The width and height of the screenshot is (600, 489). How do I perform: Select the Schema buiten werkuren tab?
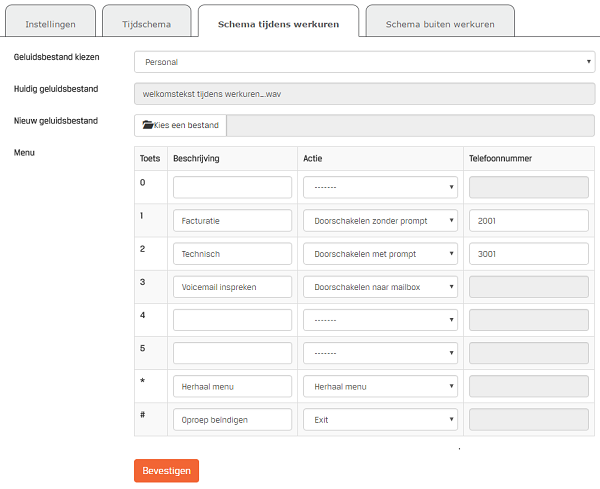pyautogui.click(x=440, y=24)
